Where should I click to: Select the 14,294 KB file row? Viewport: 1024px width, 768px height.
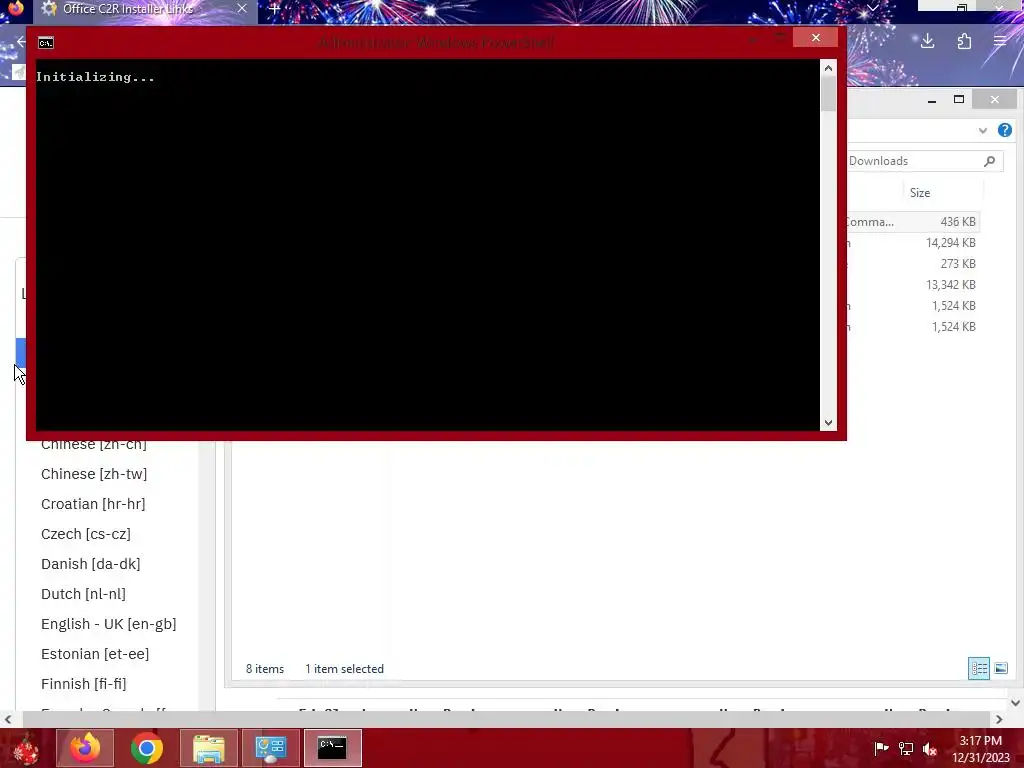913,243
